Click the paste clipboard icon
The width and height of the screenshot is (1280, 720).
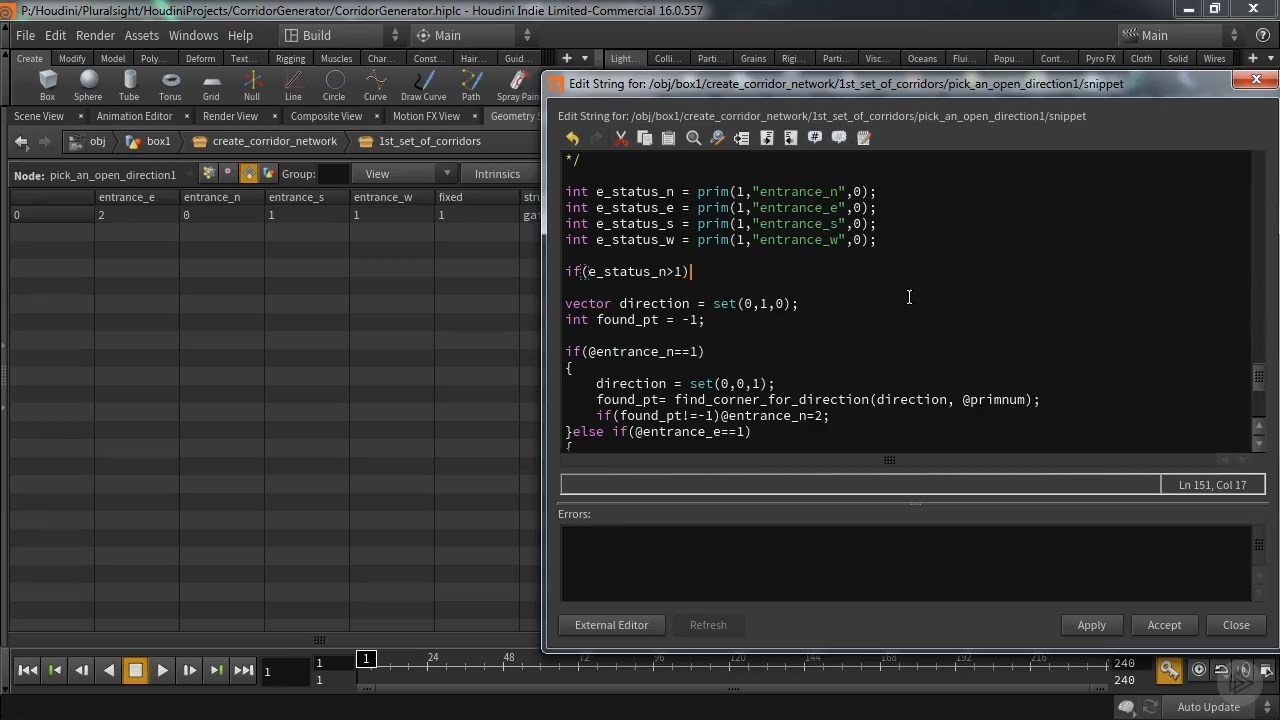669,139
